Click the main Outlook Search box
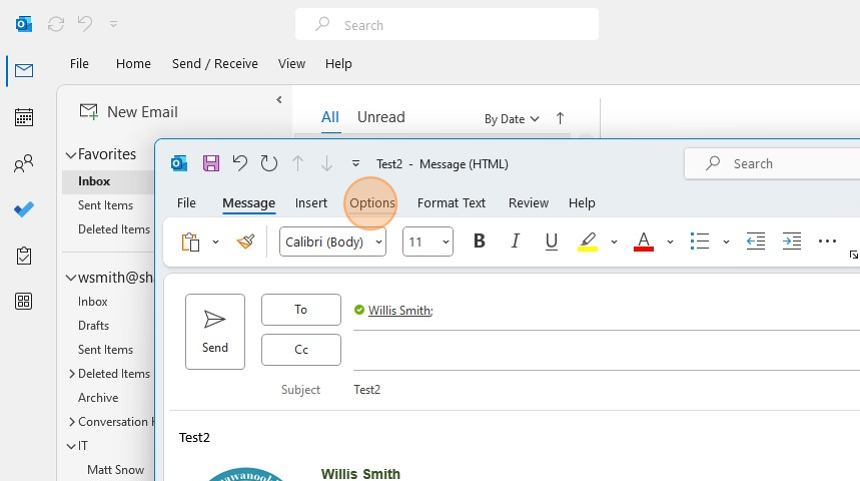Viewport: 860px width, 481px height. point(447,24)
